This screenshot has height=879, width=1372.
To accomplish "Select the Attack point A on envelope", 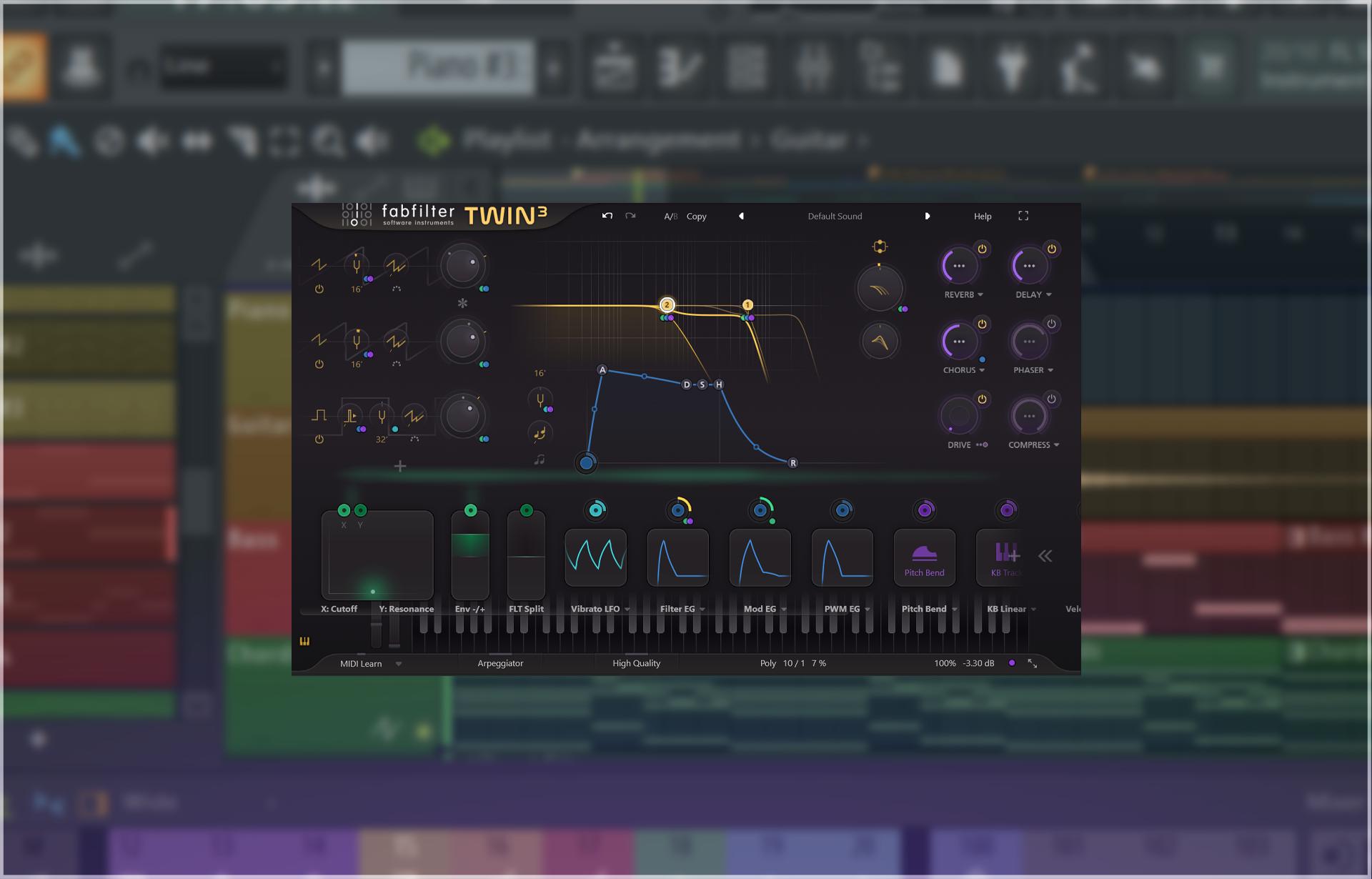I will (x=602, y=370).
